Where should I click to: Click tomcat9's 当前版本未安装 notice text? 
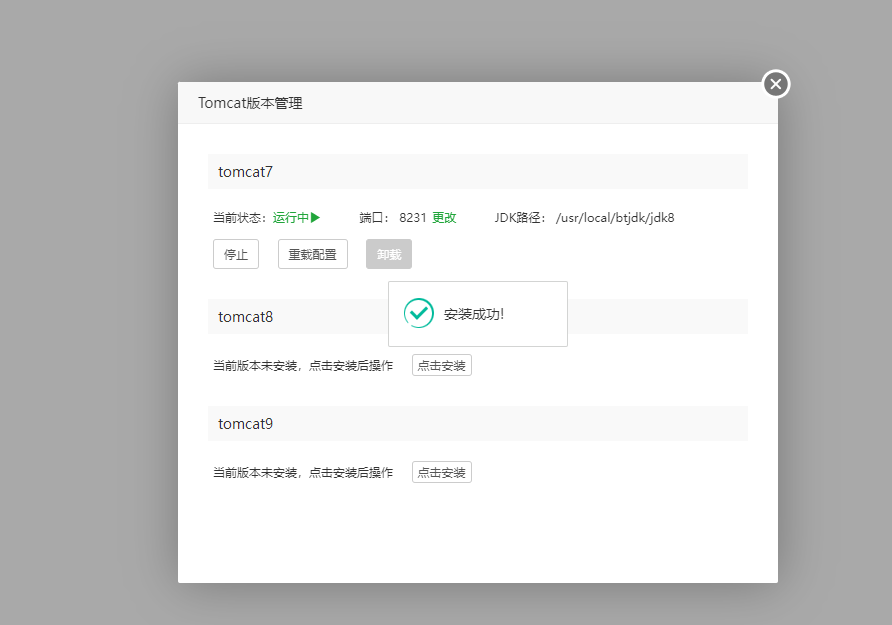click(x=303, y=473)
